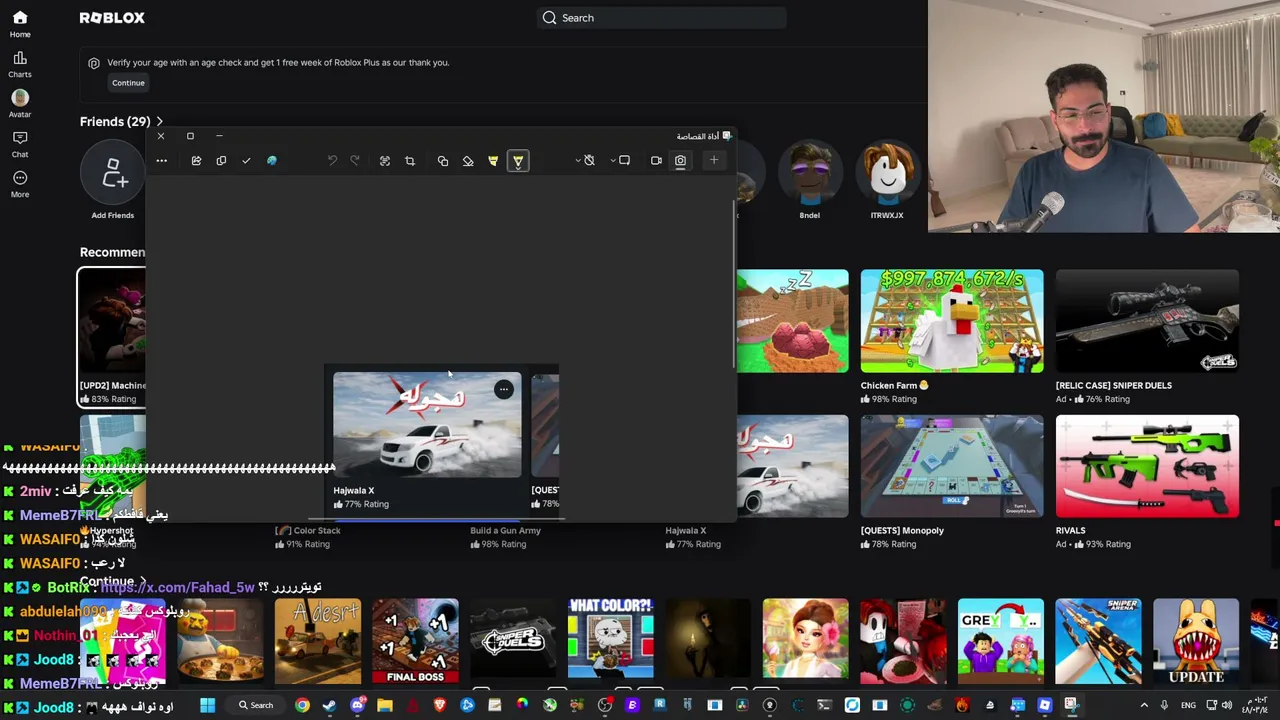Viewport: 1280px width, 720px height.
Task: Click the Roblox Search field
Action: (x=661, y=18)
